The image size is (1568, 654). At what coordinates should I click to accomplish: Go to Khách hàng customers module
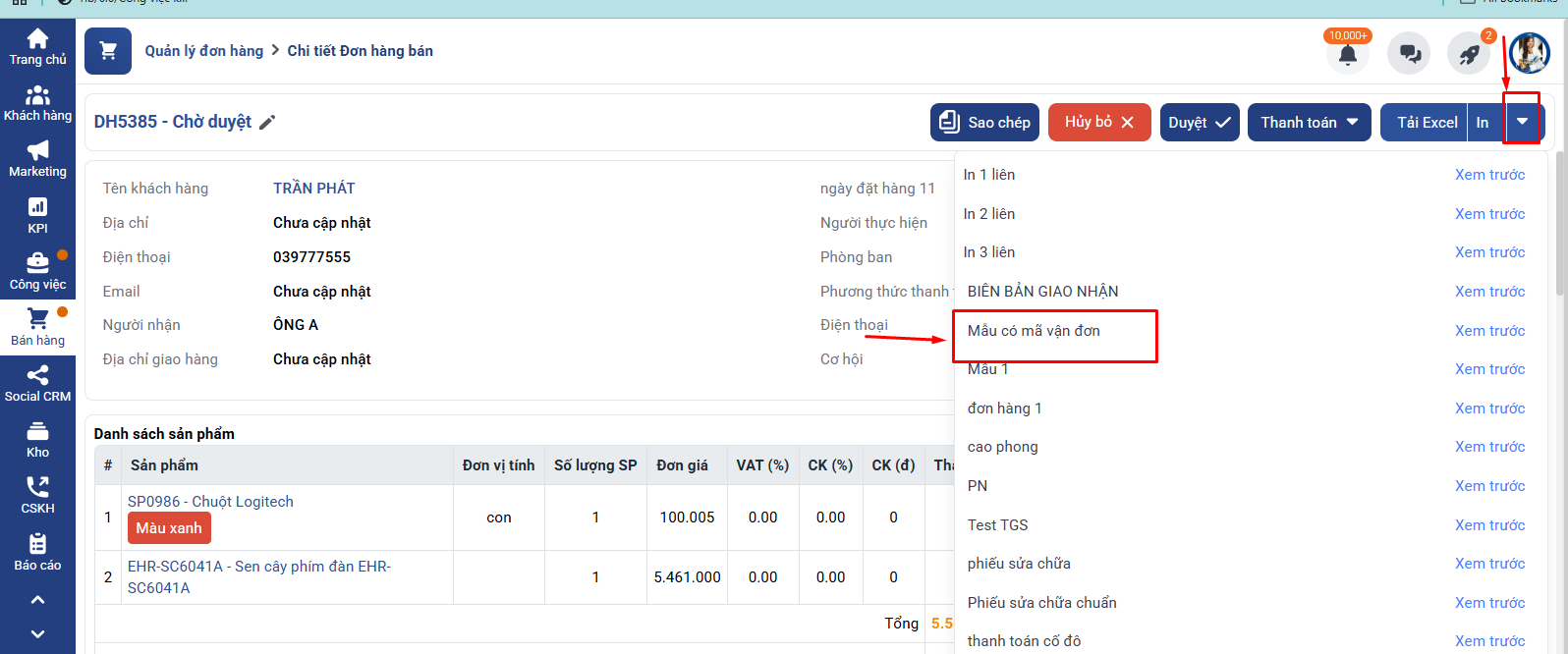pos(37,103)
